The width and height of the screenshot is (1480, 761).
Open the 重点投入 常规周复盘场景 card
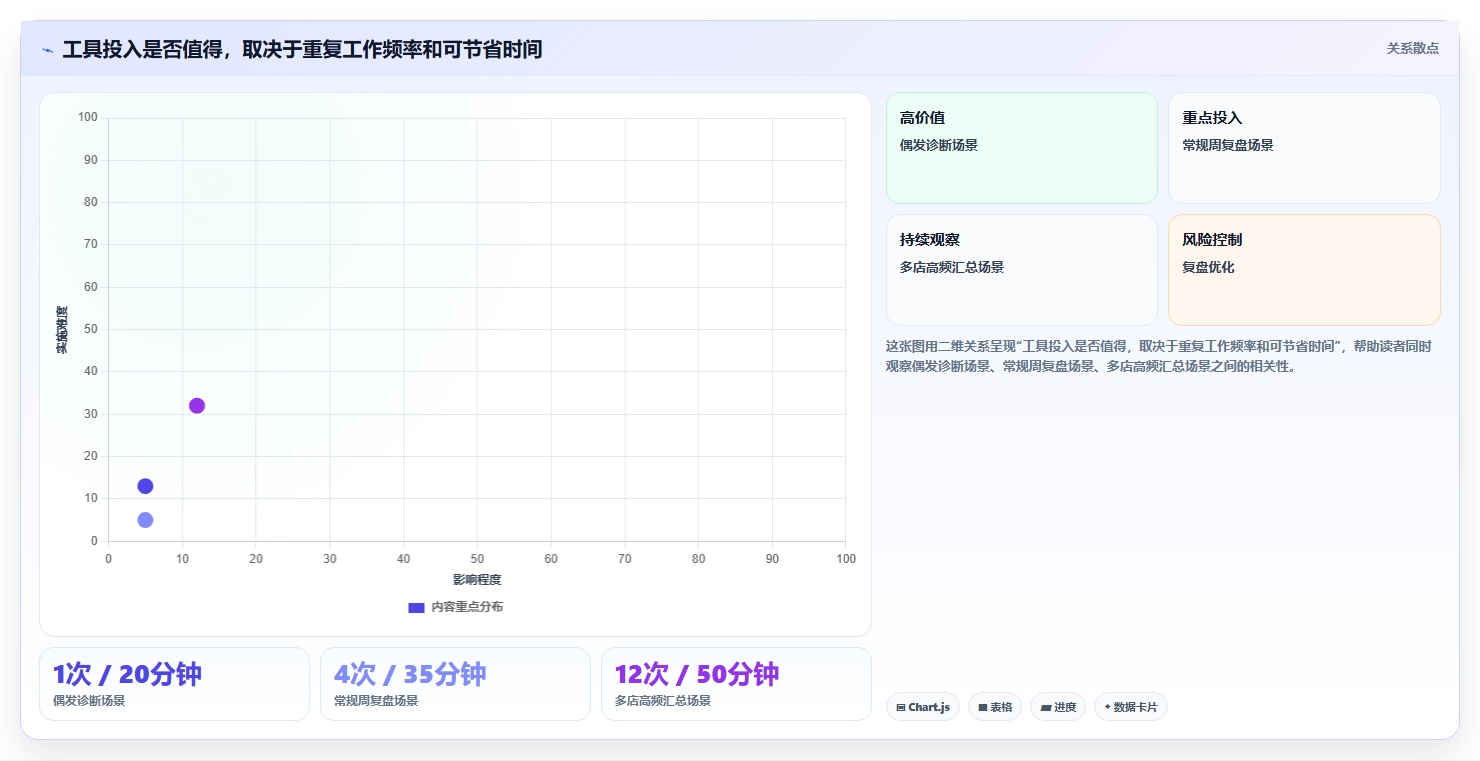pos(1304,148)
